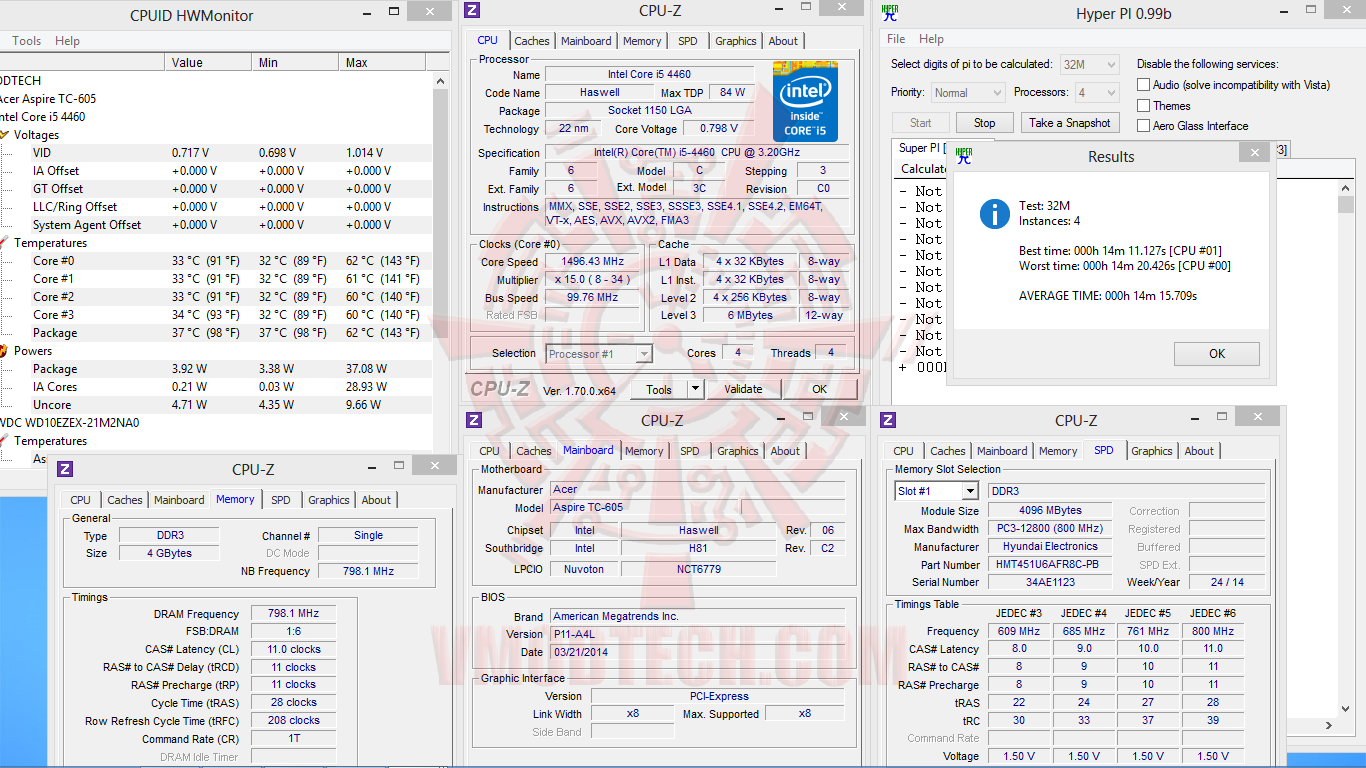The width and height of the screenshot is (1366, 768).
Task: Select the Uncore power row
Action: (x=216, y=405)
